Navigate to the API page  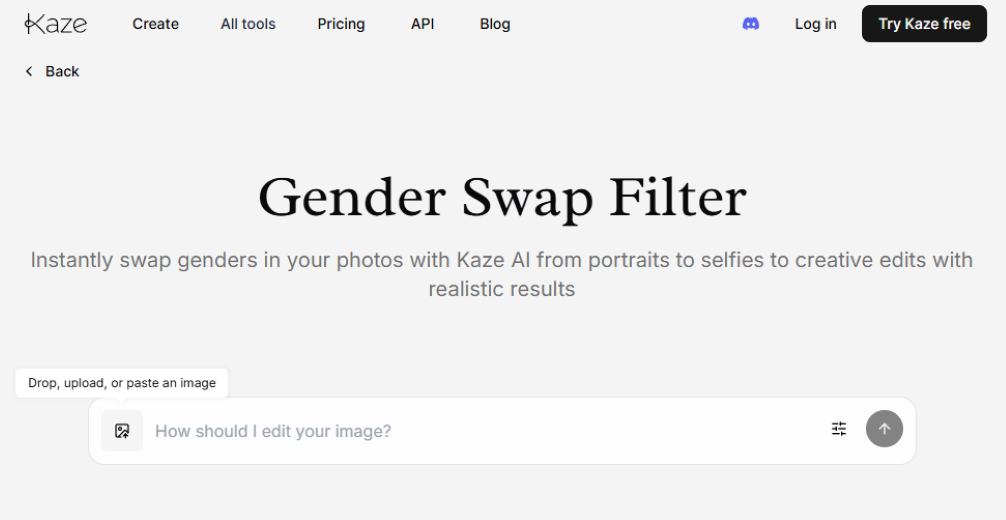[422, 24]
